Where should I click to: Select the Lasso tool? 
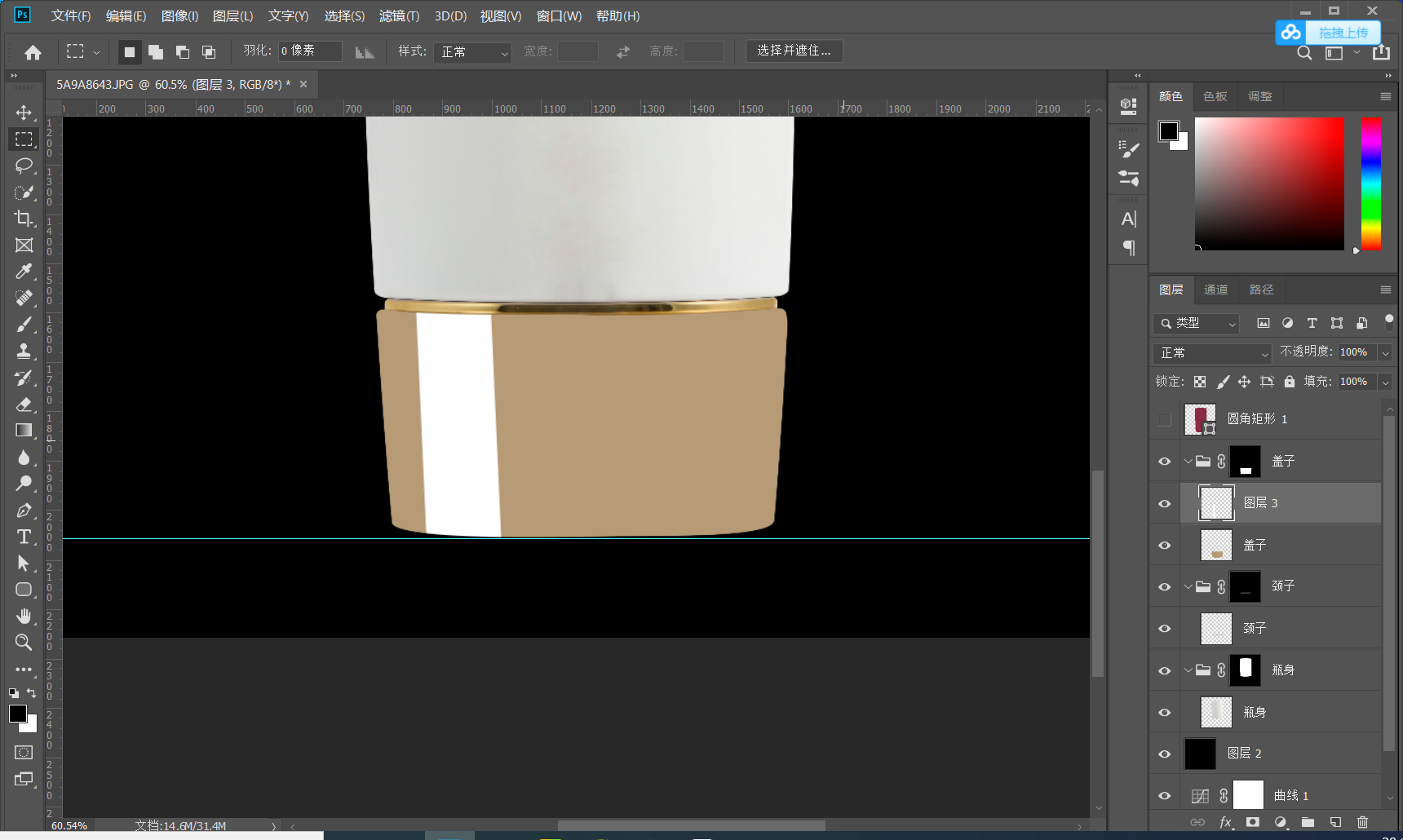(x=24, y=166)
